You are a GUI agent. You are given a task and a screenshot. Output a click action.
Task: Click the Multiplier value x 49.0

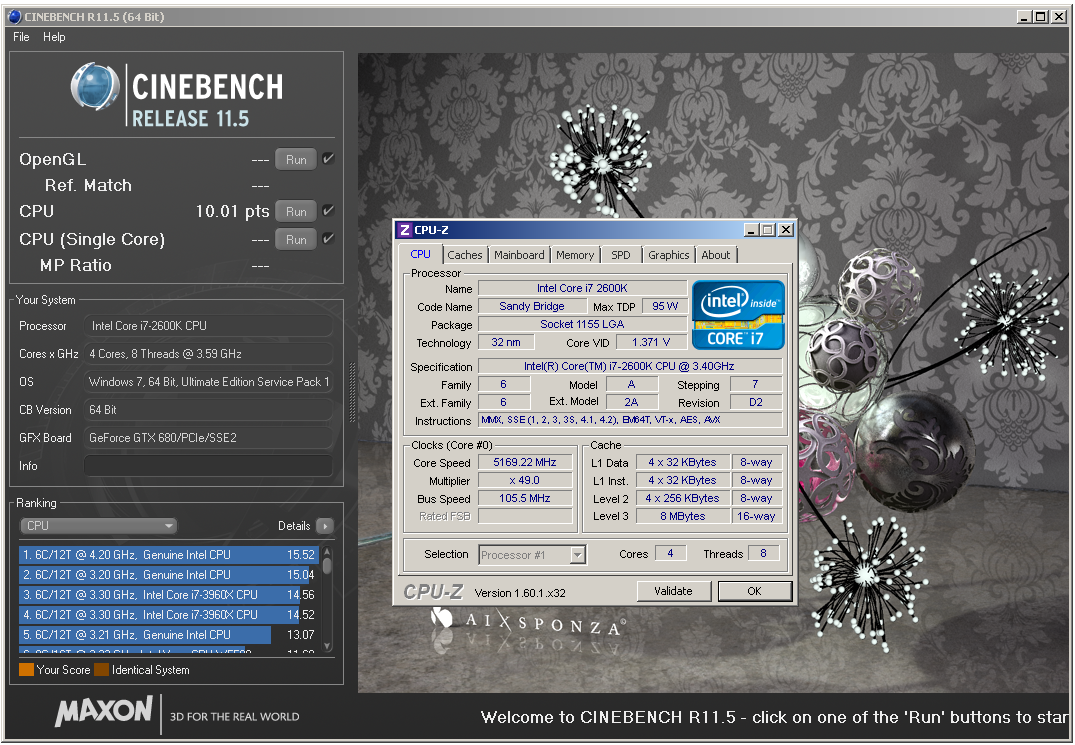(x=525, y=480)
